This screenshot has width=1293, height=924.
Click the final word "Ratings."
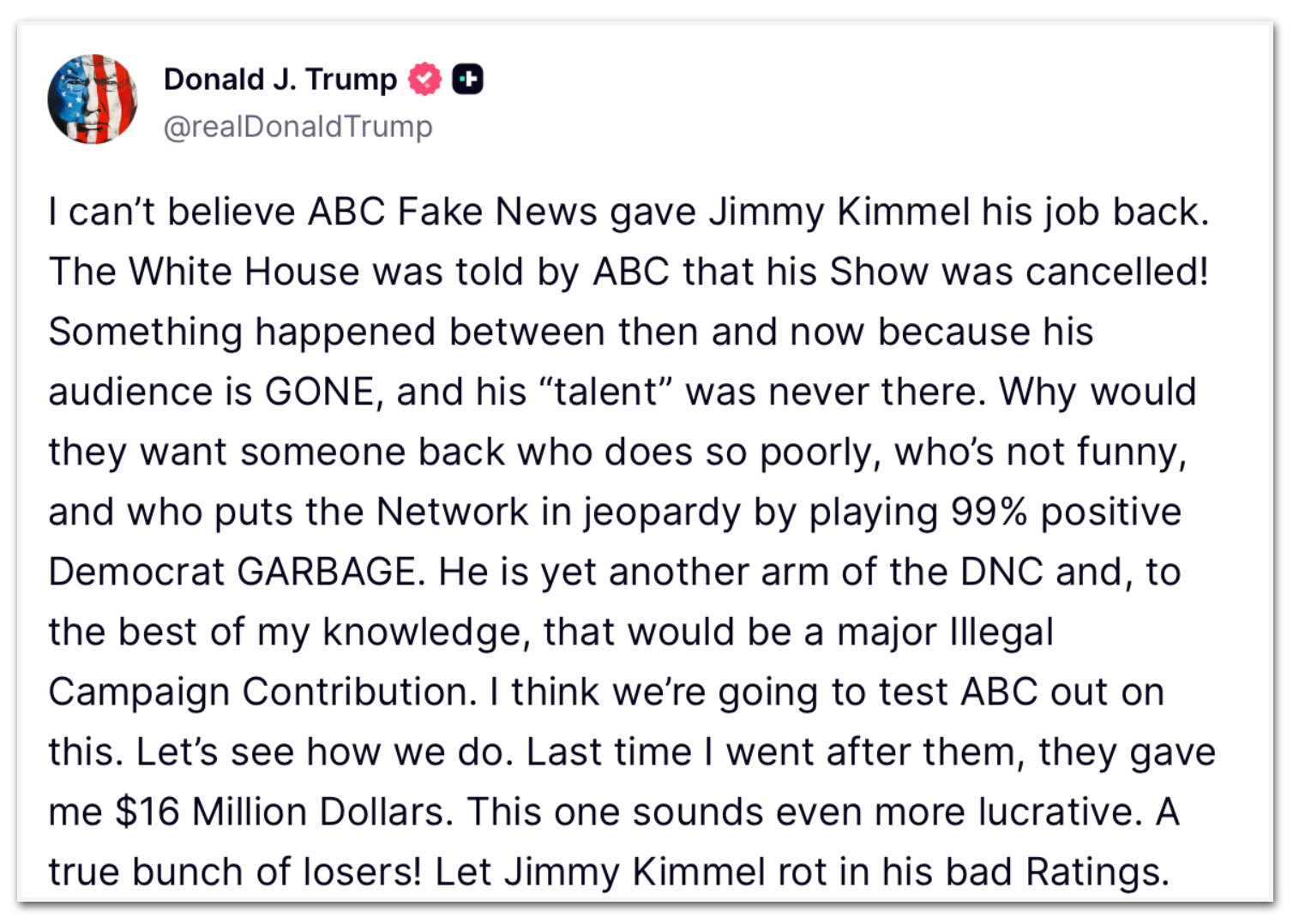point(1098,872)
